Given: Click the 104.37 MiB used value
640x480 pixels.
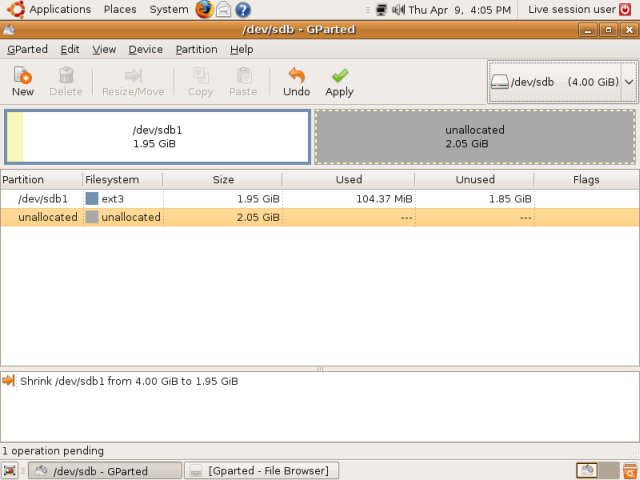Looking at the screenshot, I should point(384,199).
